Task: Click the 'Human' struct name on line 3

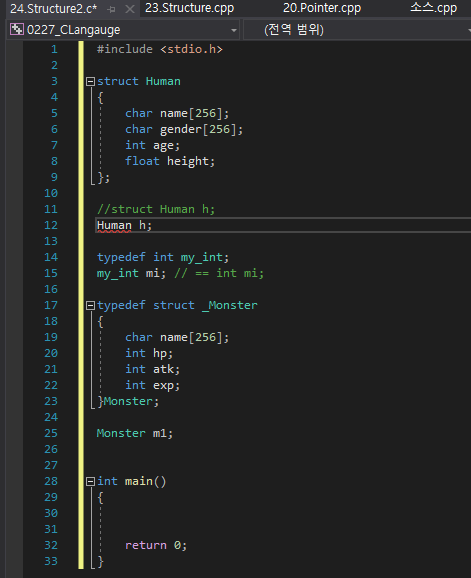Action: [x=163, y=81]
